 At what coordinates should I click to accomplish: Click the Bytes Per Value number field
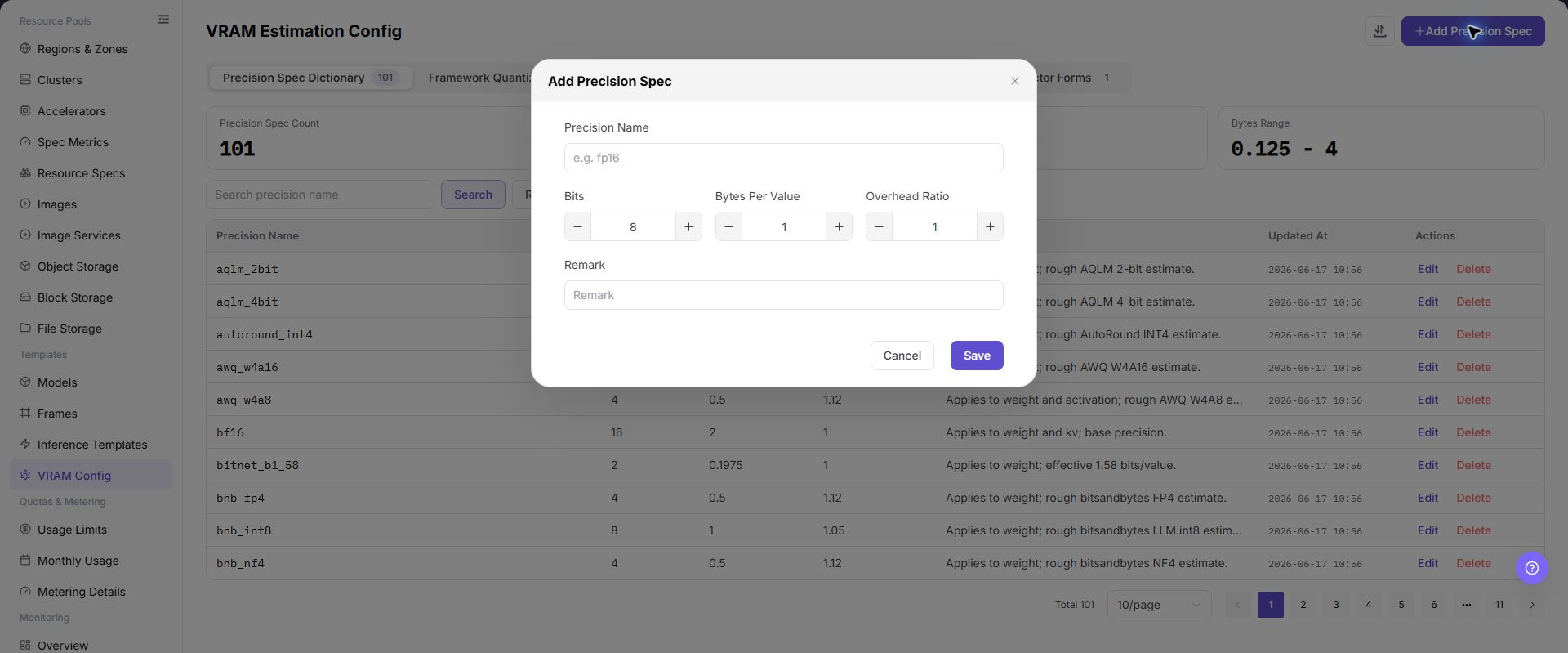784,227
